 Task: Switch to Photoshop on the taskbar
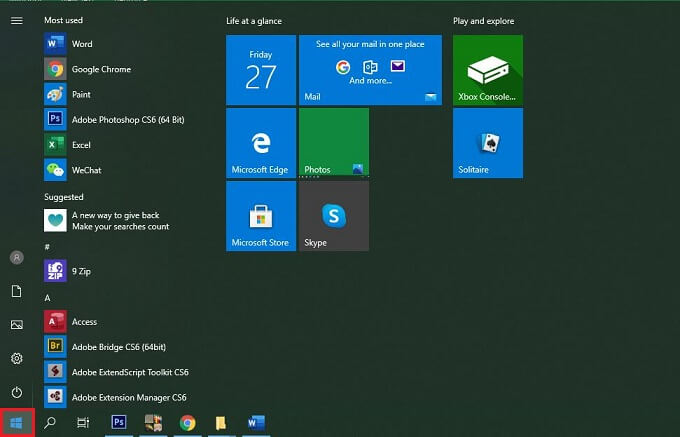(x=119, y=422)
